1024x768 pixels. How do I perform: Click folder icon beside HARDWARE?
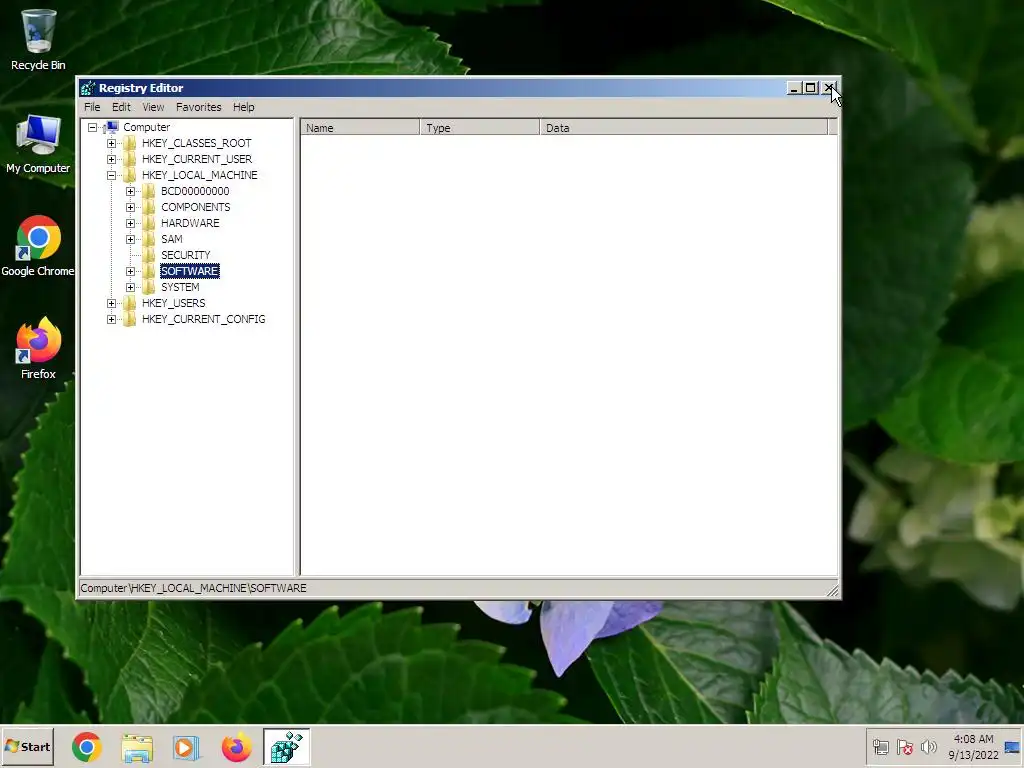(149, 223)
